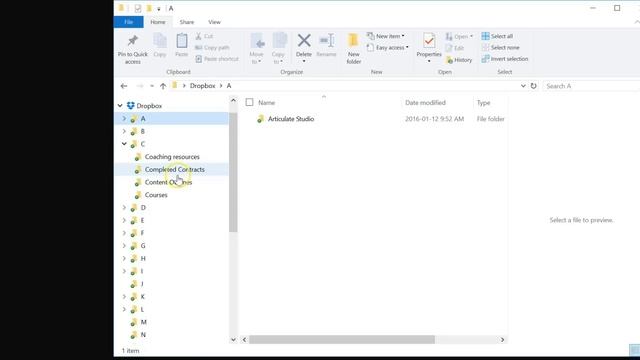Sort by the Name column header
The image size is (640, 360).
coord(267,103)
